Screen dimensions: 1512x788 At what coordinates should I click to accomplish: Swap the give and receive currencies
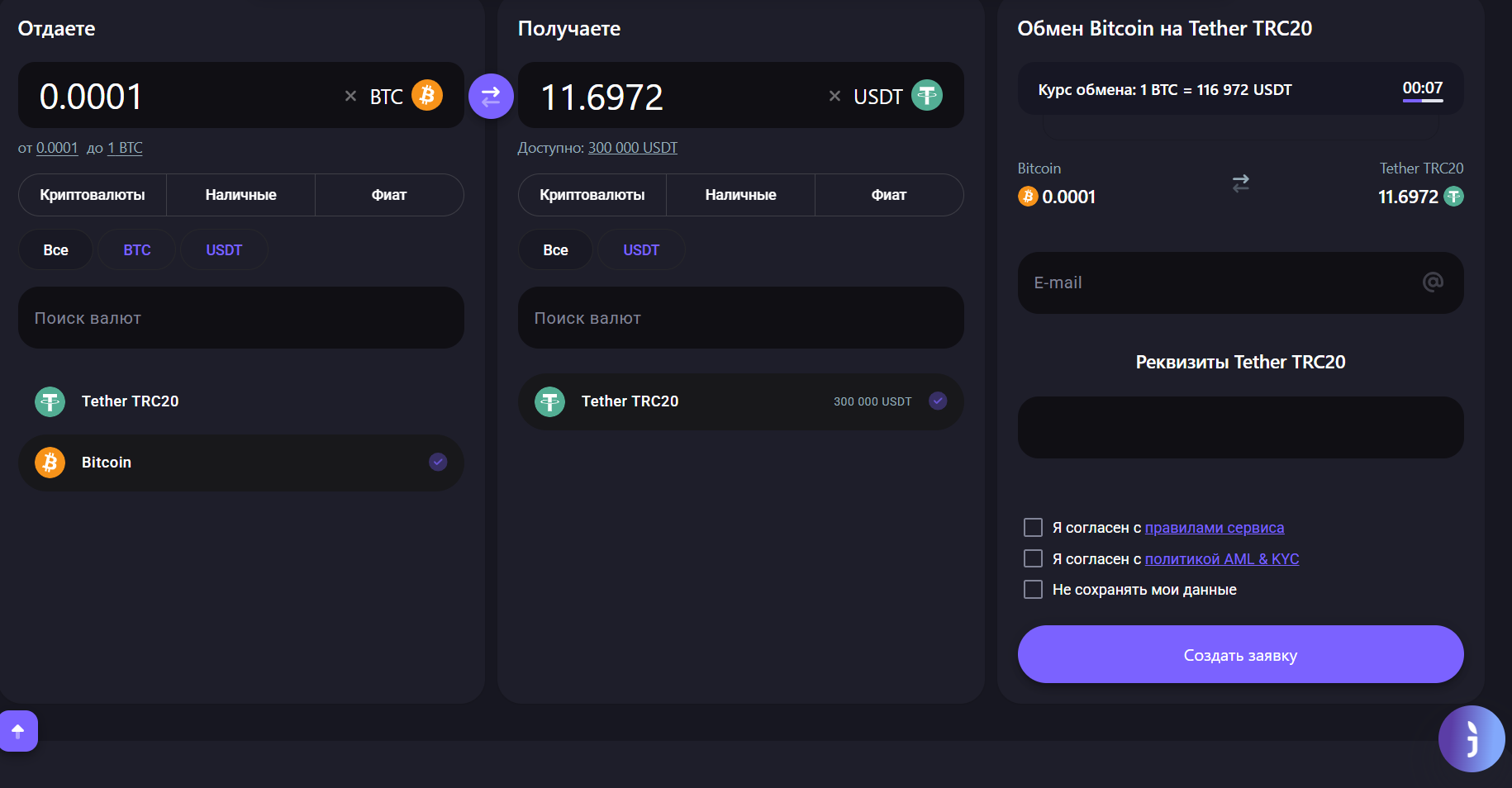click(x=491, y=97)
